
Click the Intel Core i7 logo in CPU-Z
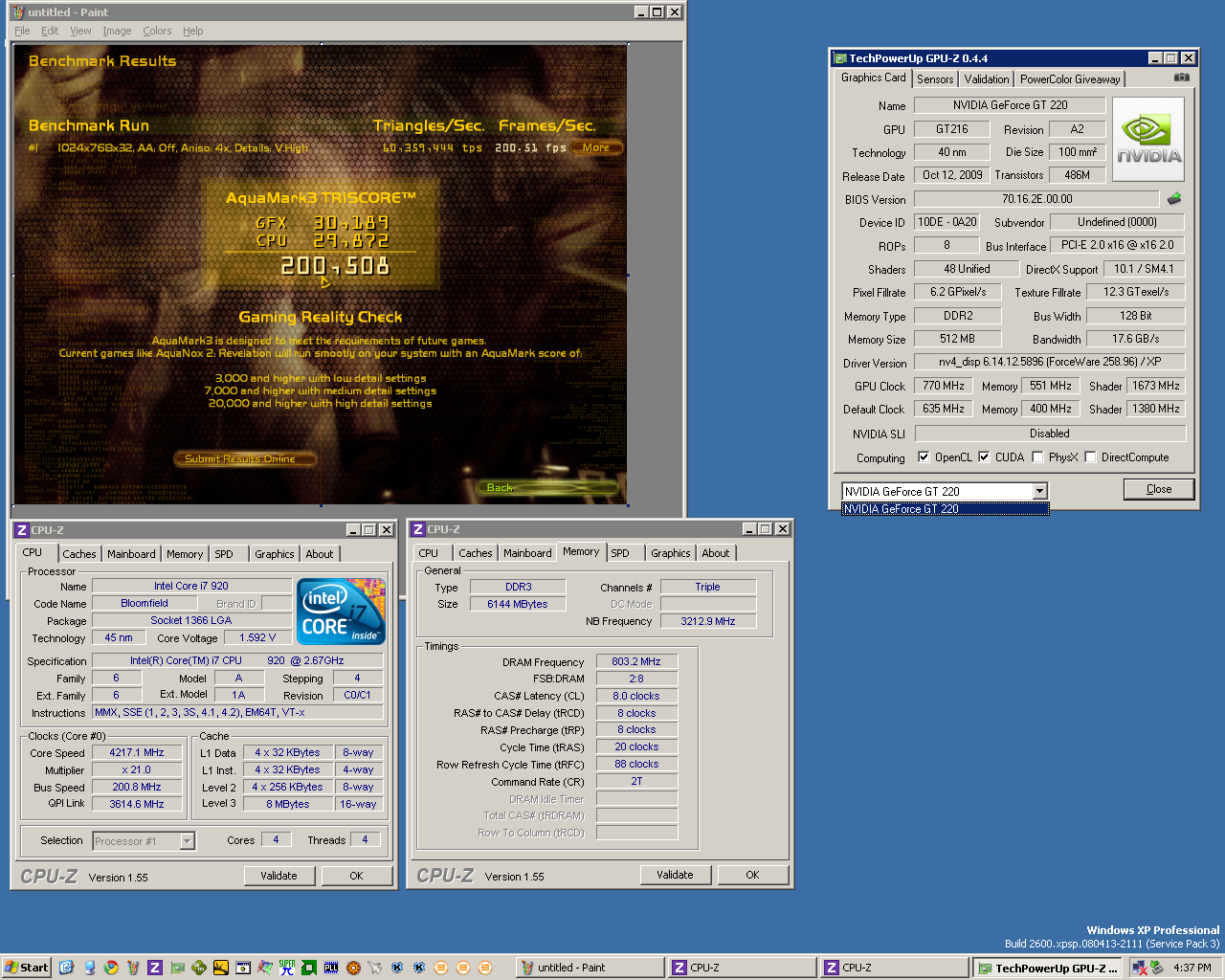341,610
